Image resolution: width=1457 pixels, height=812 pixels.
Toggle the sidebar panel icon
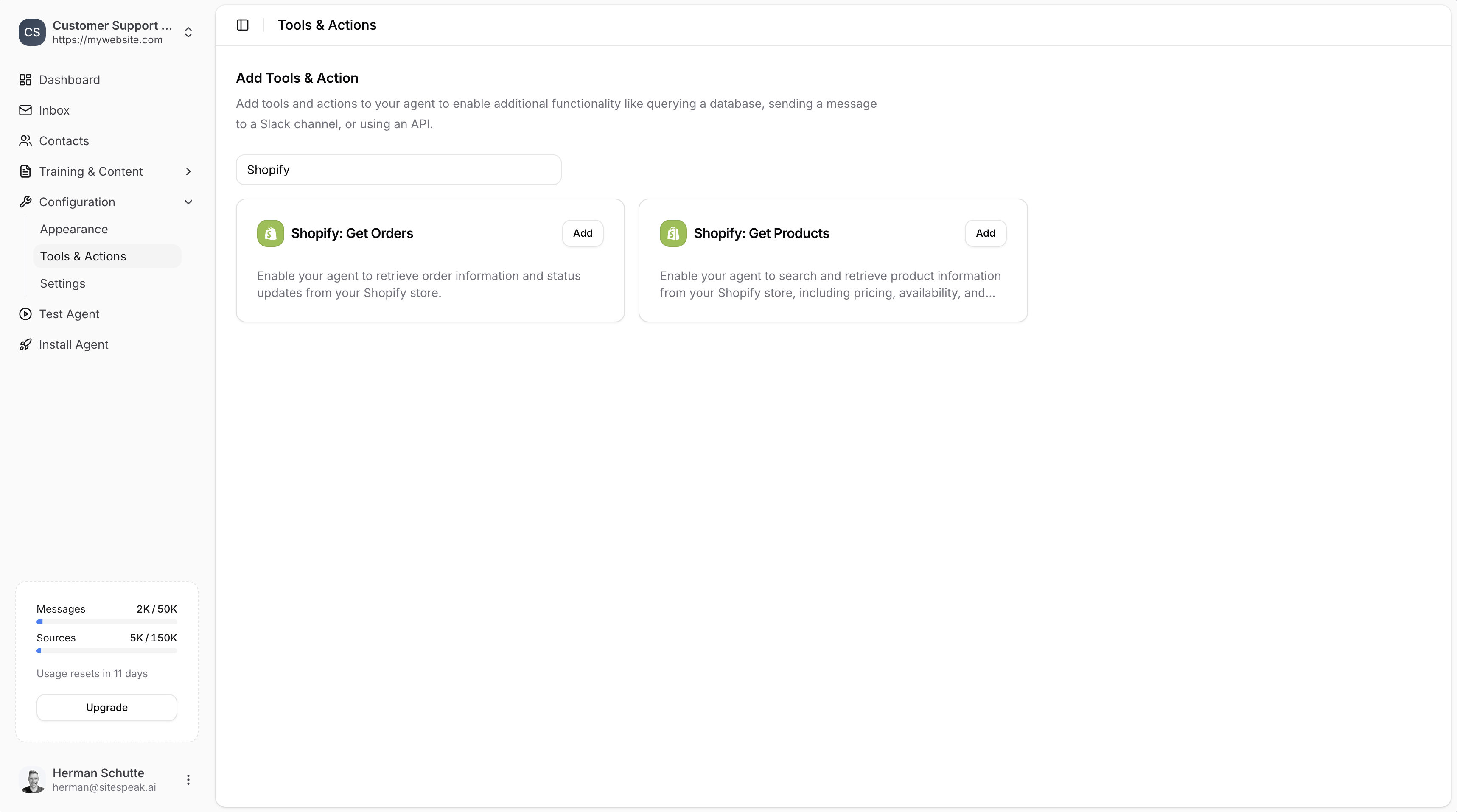(242, 25)
